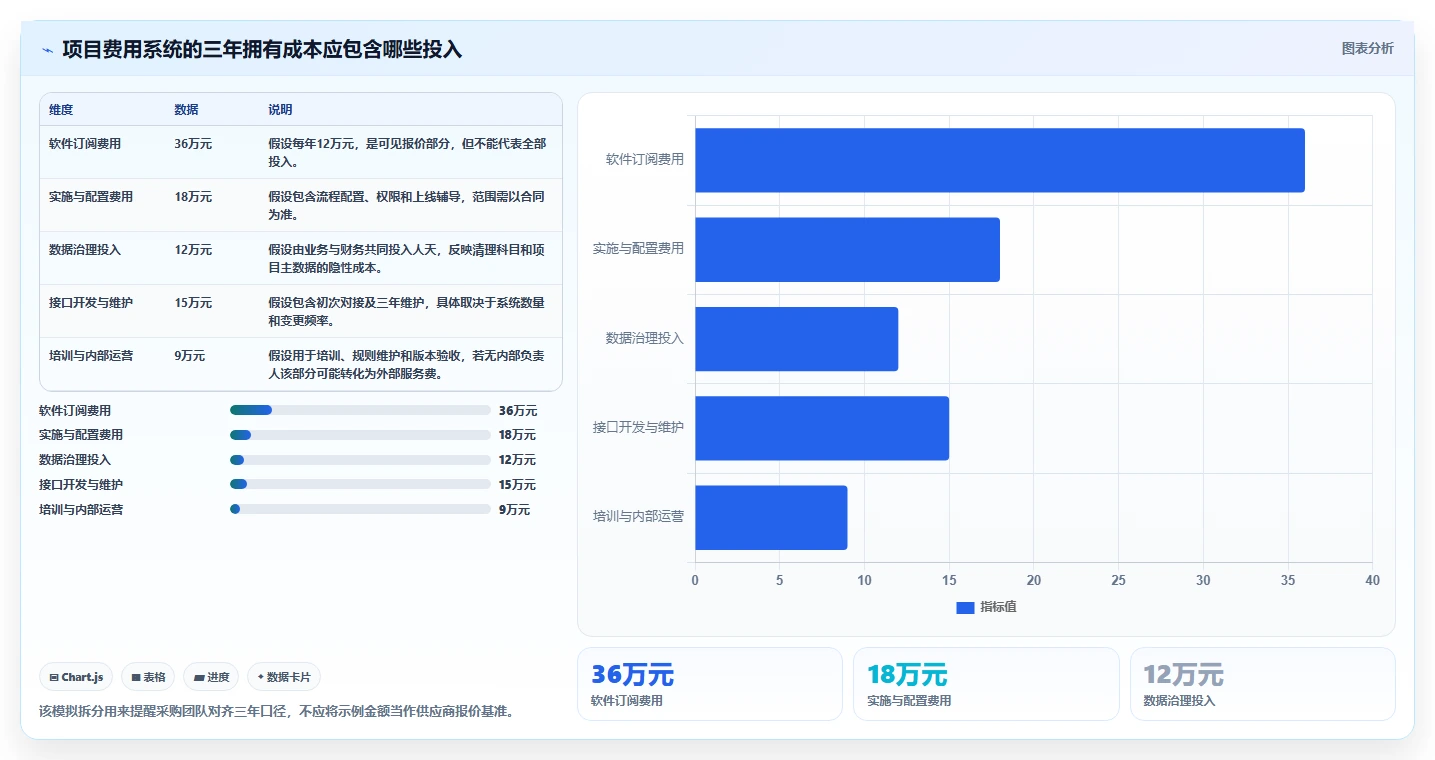Click the 培训与内部运营 table row label

tap(91, 356)
